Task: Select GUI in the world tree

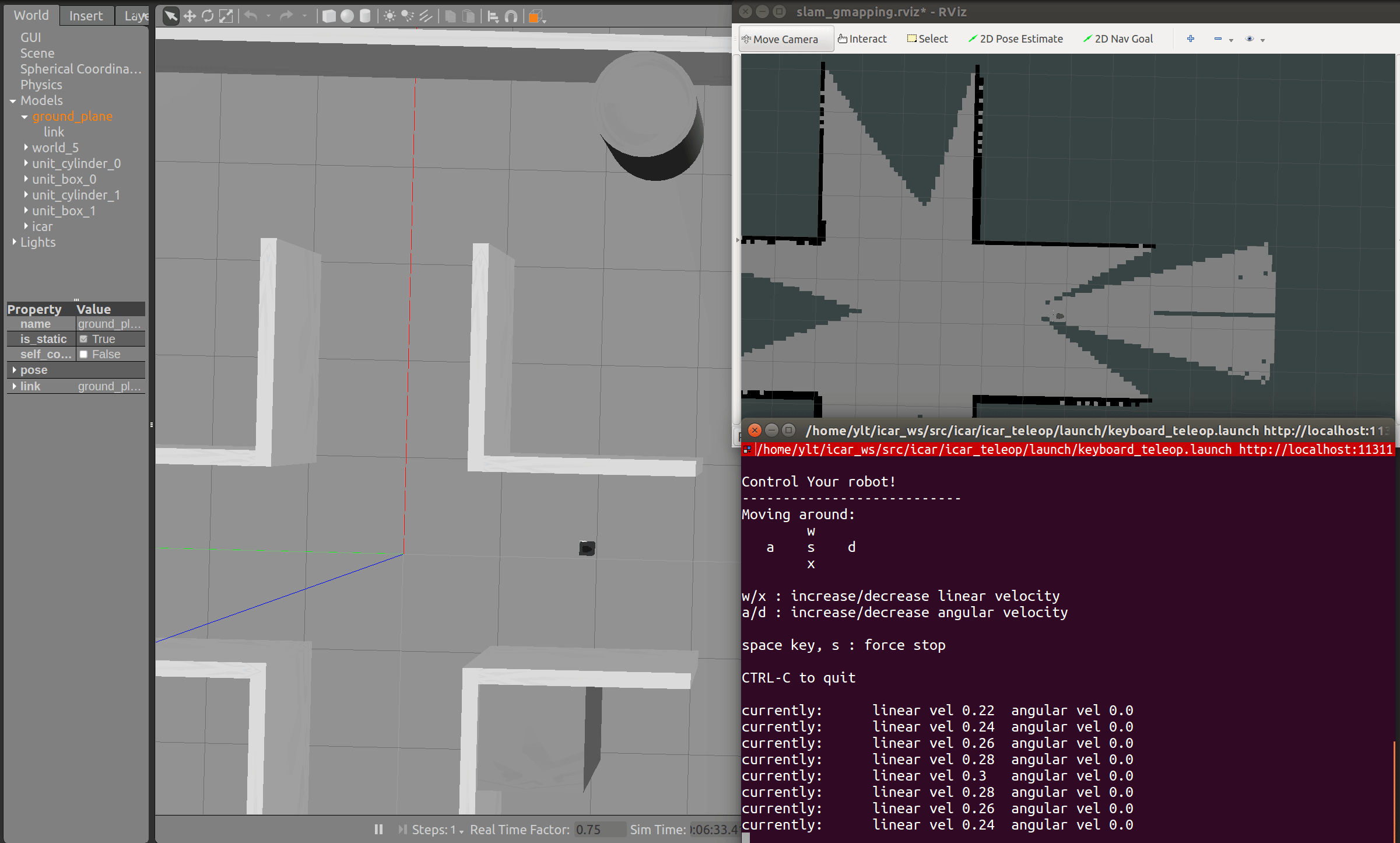Action: click(x=30, y=37)
